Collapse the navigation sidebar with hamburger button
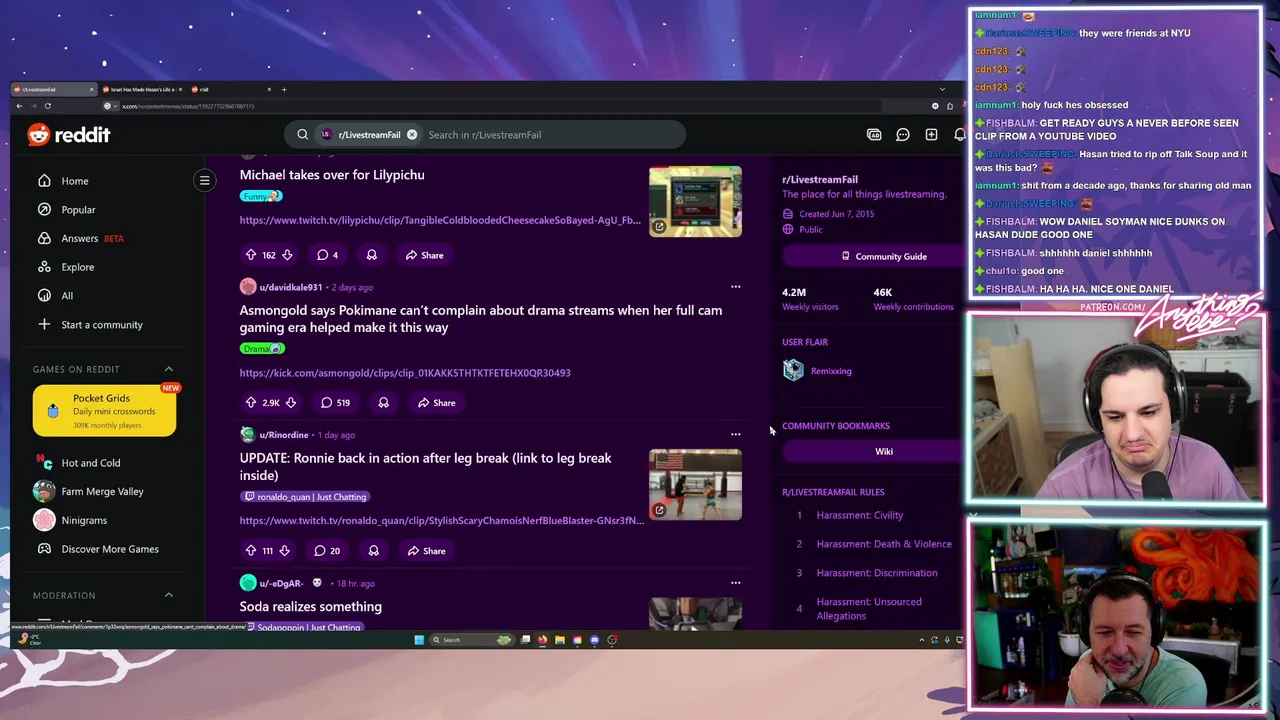 204,181
